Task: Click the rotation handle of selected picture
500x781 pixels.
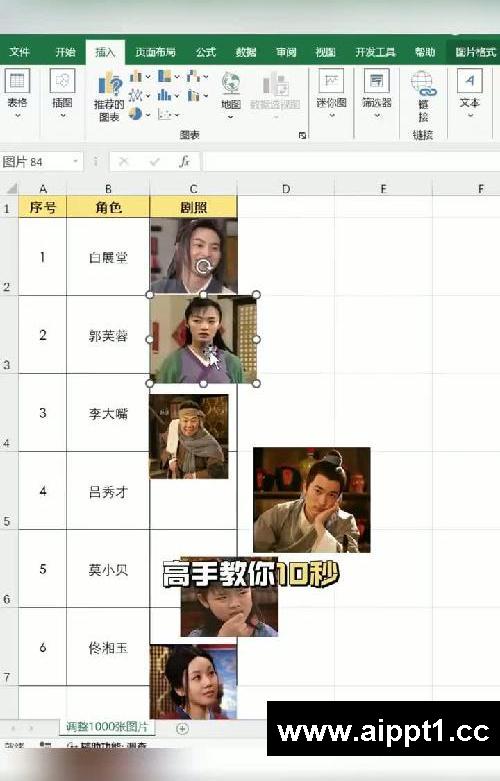Action: point(203,266)
